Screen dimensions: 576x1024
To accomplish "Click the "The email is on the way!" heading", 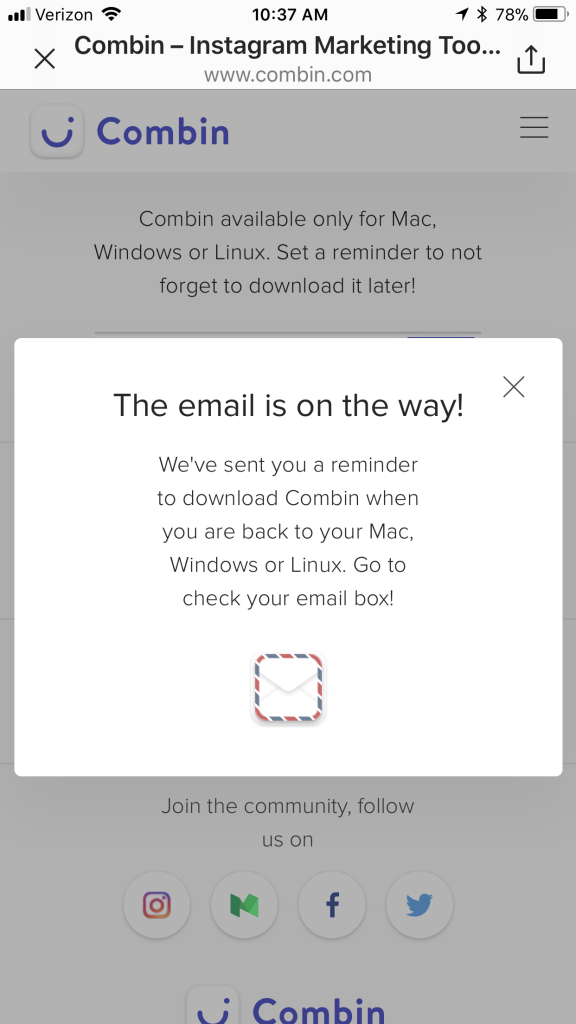I will pos(289,406).
